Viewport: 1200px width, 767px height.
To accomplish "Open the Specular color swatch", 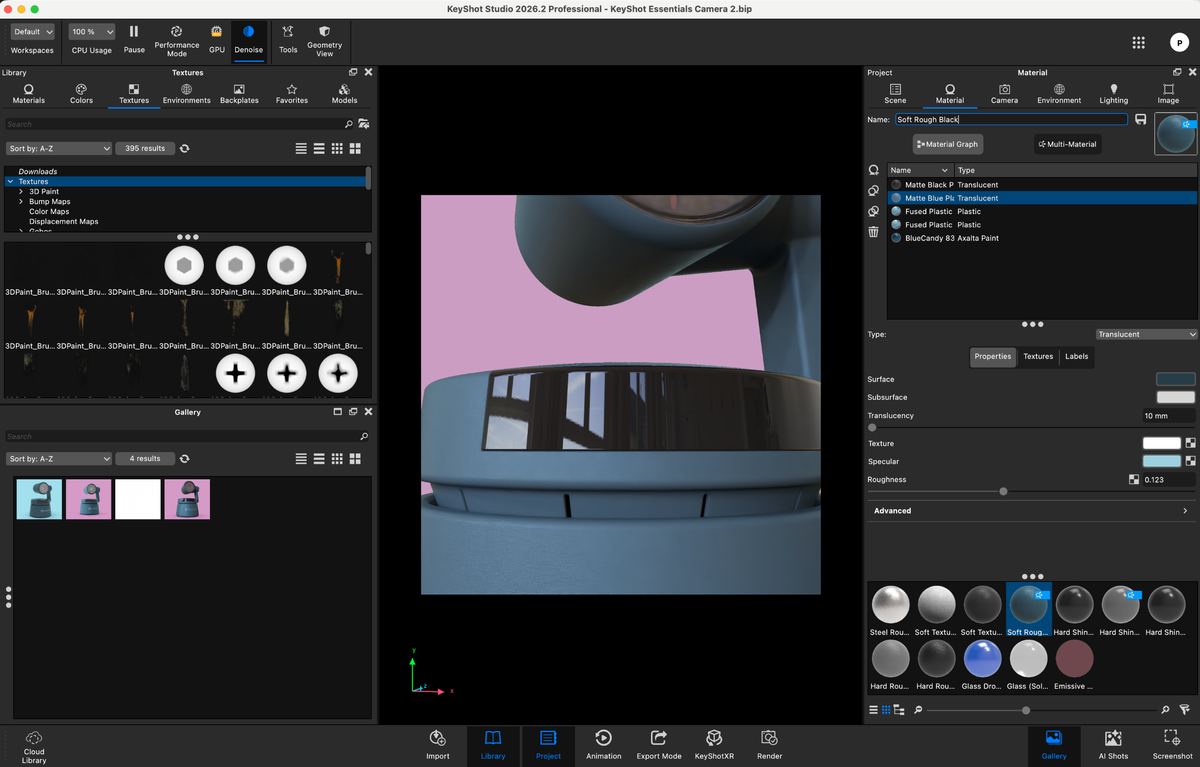I will (x=1163, y=461).
